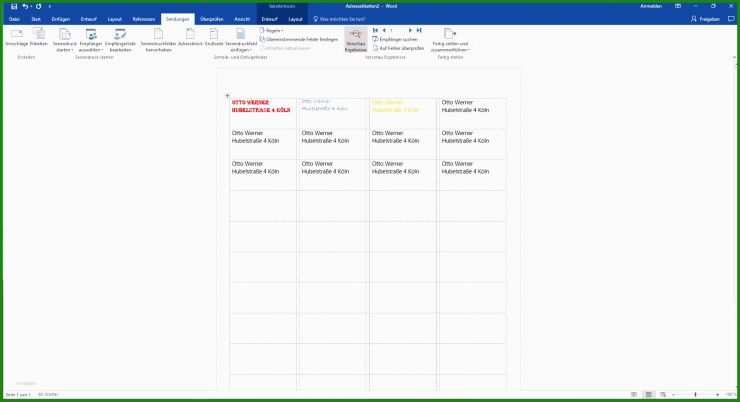Open the Überprüfen ribbon tab
Image resolution: width=740 pixels, height=402 pixels.
[212, 18]
